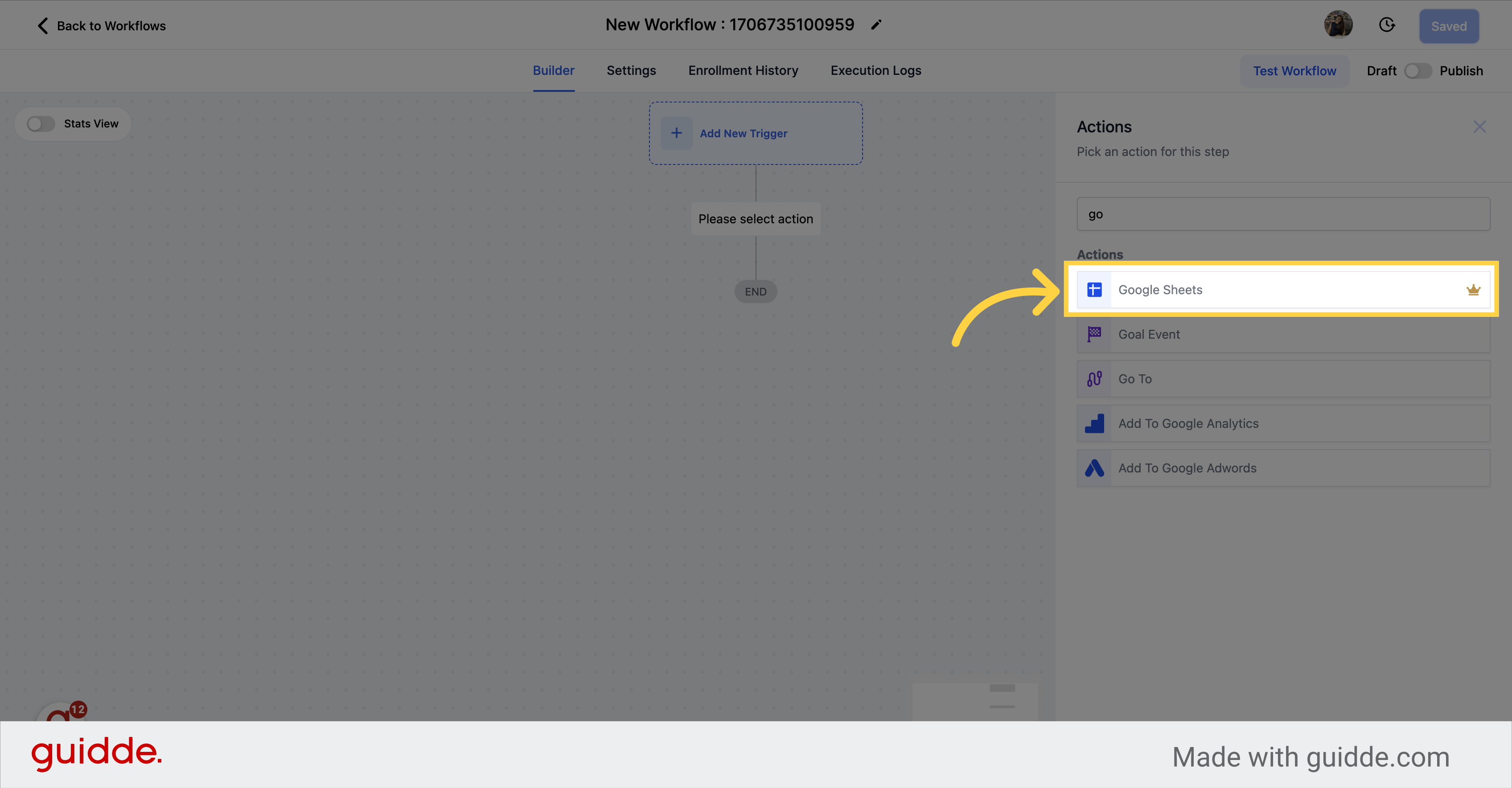Click the Publish label

tap(1461, 71)
